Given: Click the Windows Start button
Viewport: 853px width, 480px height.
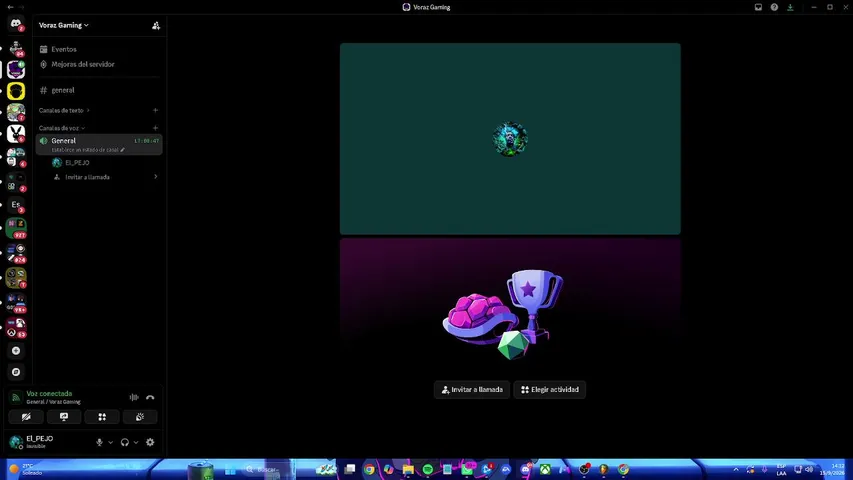Looking at the screenshot, I should (x=230, y=469).
